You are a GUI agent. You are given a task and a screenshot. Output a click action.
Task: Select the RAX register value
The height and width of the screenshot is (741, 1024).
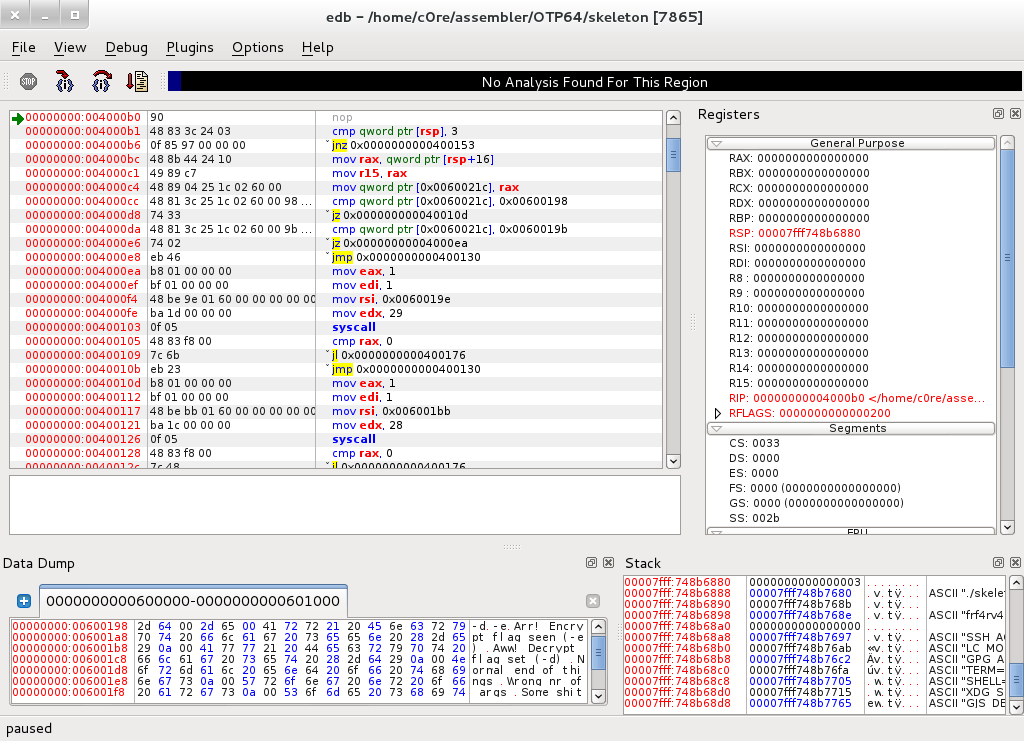[812, 158]
